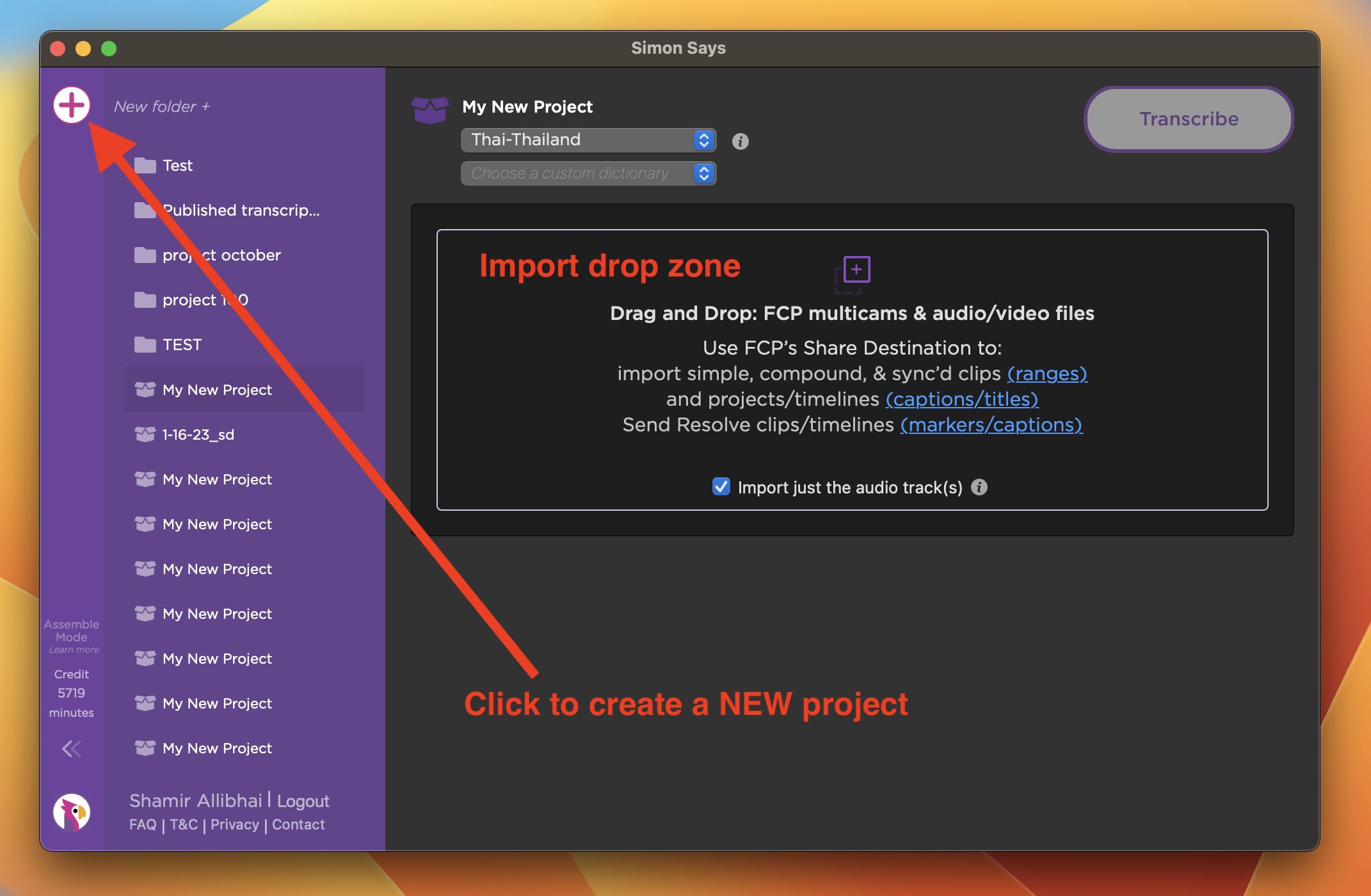Select the highlighted My New Project row
The image size is (1371, 896).
(244, 389)
